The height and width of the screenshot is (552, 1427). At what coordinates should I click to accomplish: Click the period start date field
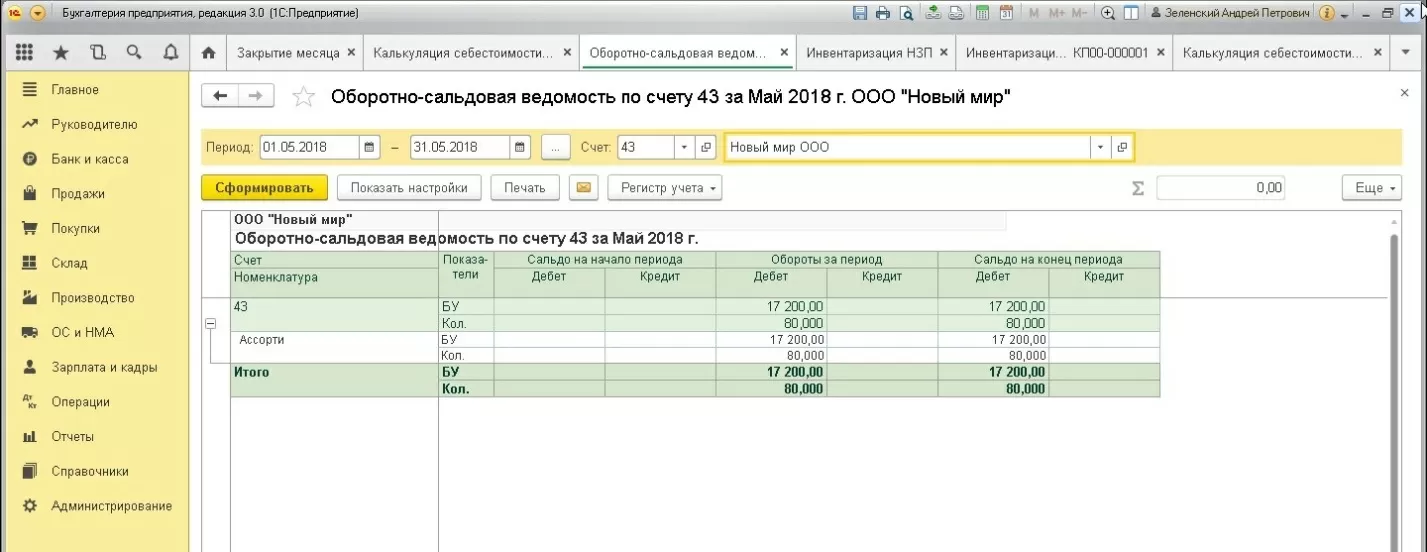pyautogui.click(x=308, y=147)
